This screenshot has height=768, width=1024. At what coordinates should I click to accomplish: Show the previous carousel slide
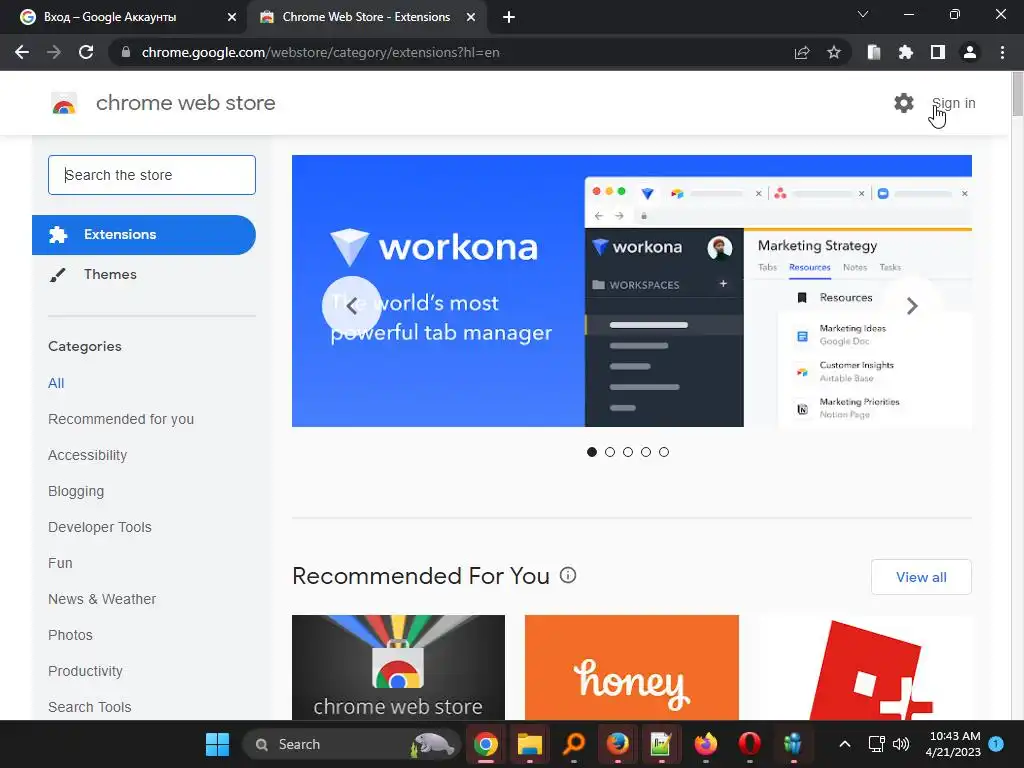pos(351,306)
